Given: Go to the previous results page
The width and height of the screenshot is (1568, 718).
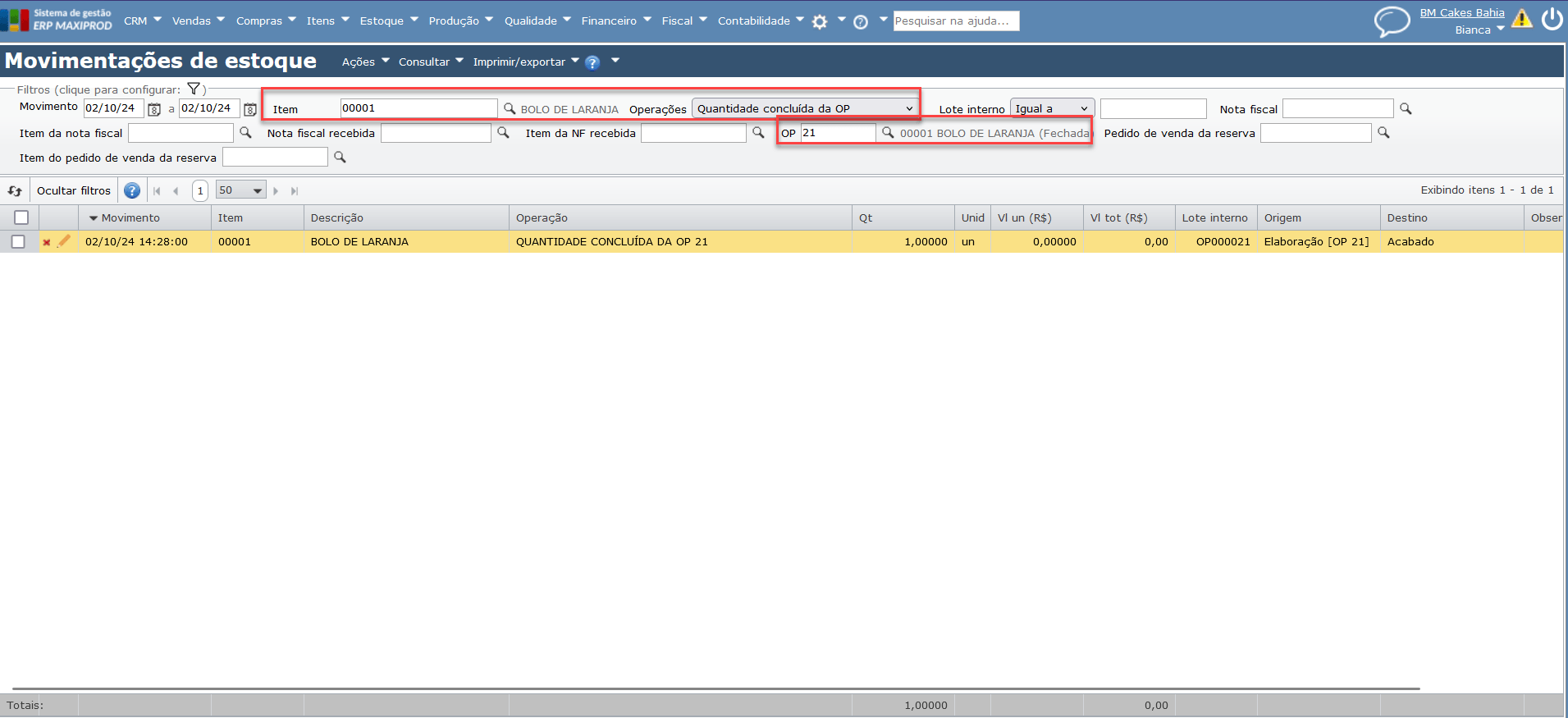Looking at the screenshot, I should click(x=176, y=191).
